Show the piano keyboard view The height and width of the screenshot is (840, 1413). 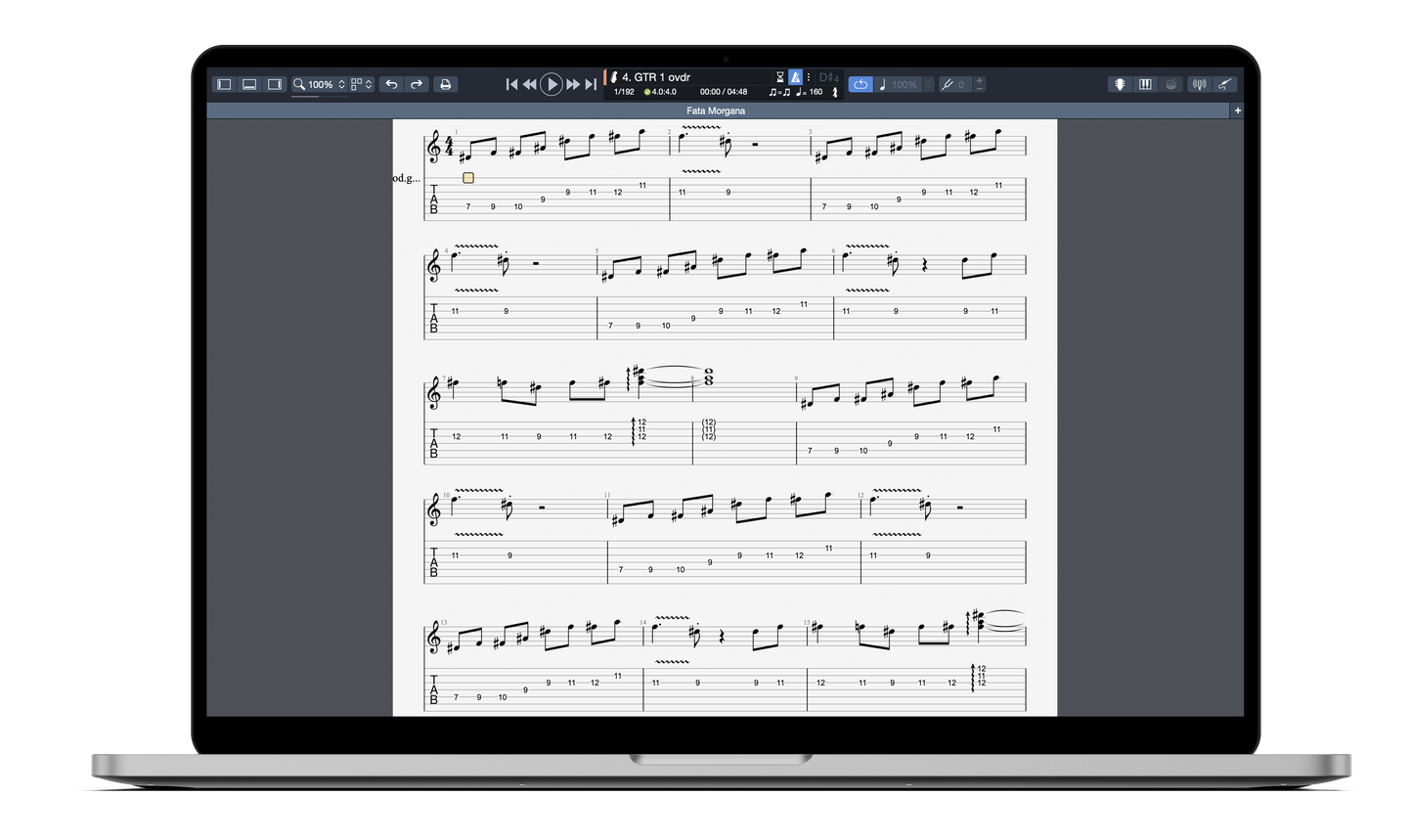point(1145,85)
